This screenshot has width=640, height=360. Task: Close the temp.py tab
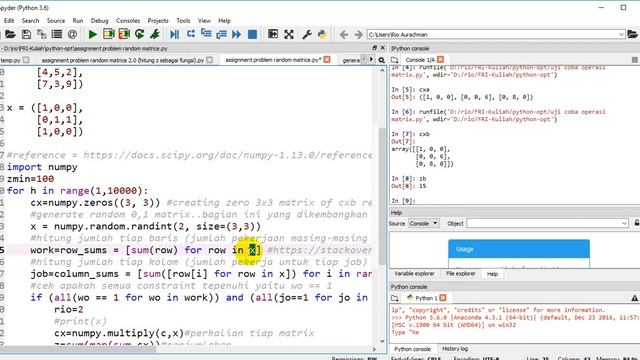pyautogui.click(x=26, y=60)
